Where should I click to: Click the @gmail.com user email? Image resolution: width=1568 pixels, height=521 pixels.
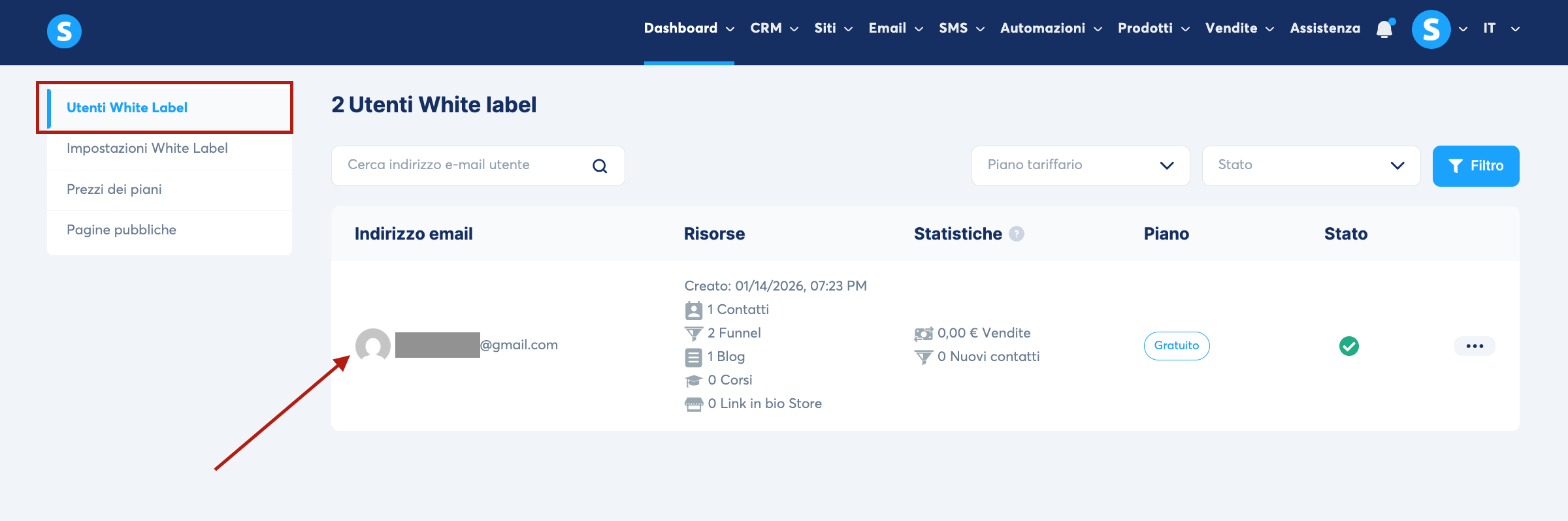(477, 345)
